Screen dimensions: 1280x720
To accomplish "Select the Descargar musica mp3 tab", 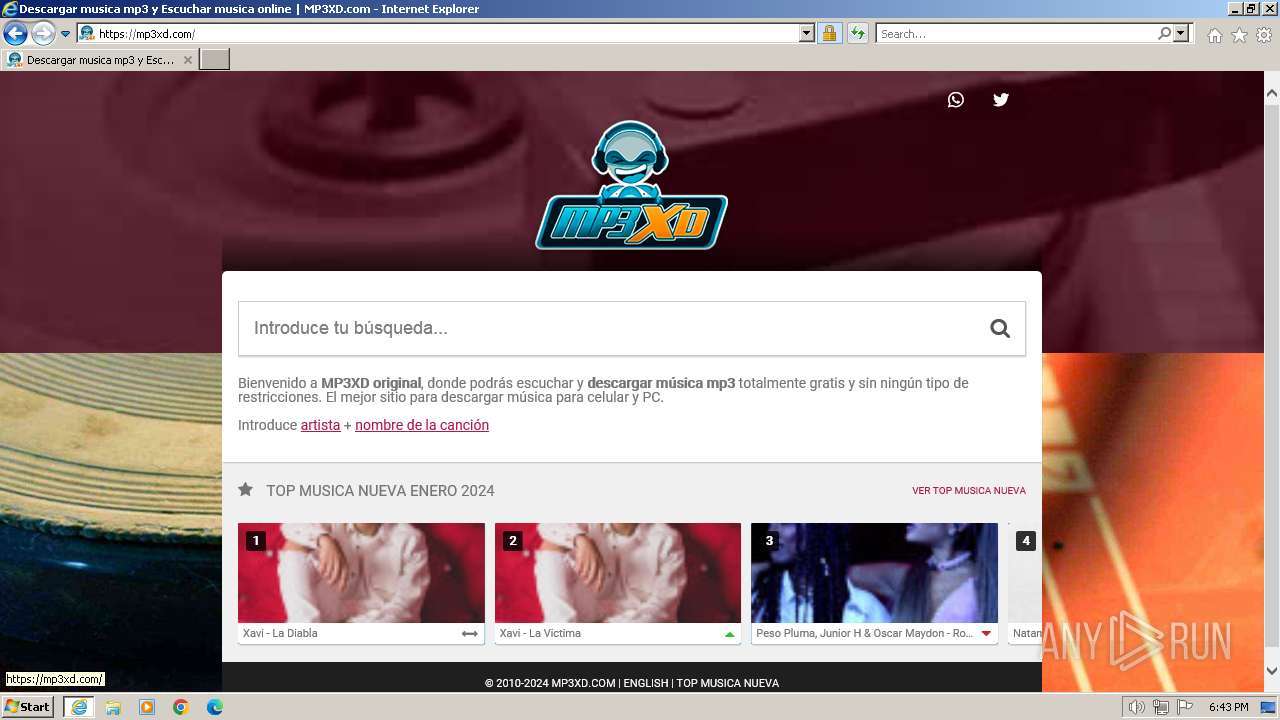I will [x=99, y=60].
